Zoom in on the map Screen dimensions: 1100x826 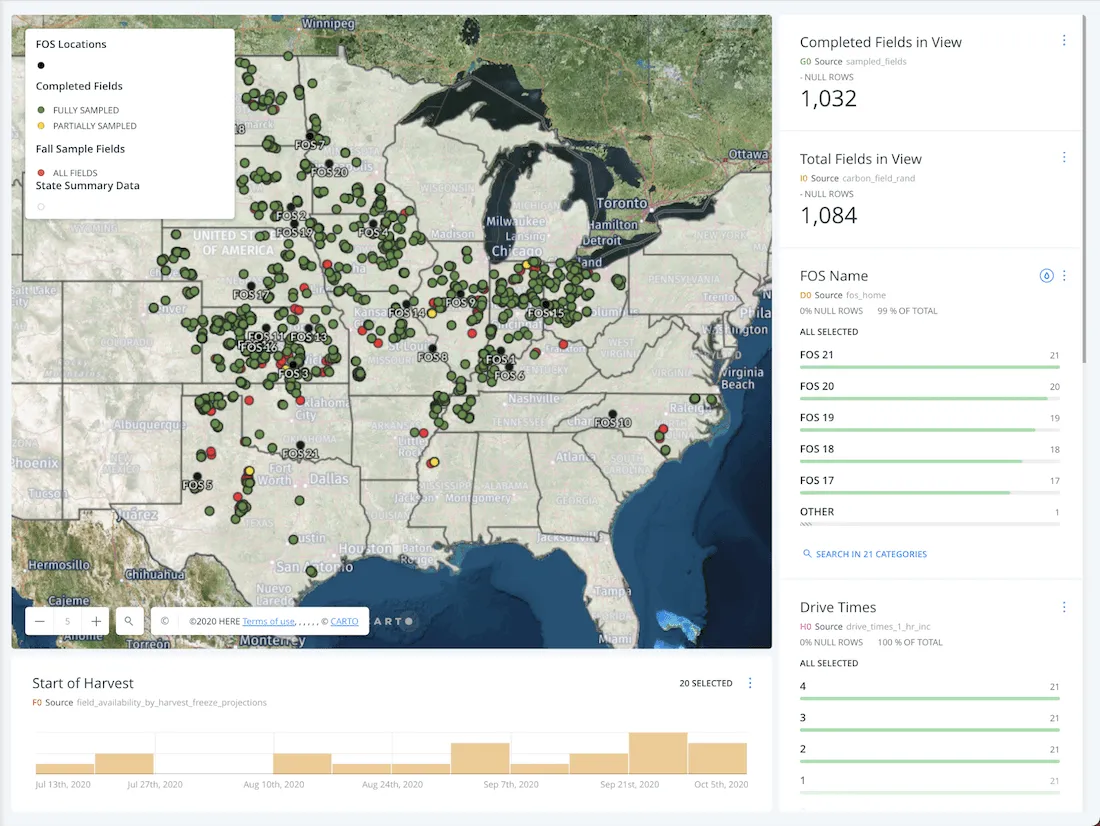point(95,620)
